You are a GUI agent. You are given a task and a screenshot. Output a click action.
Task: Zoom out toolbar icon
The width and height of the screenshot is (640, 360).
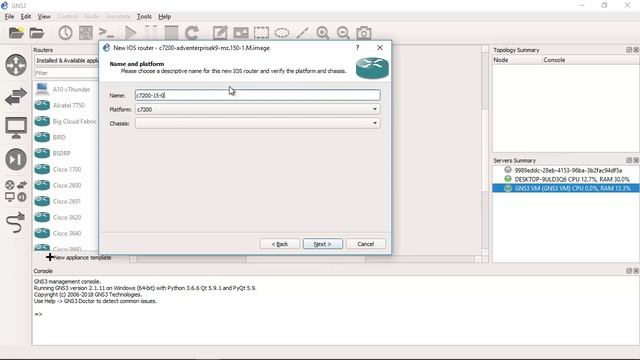coord(343,33)
